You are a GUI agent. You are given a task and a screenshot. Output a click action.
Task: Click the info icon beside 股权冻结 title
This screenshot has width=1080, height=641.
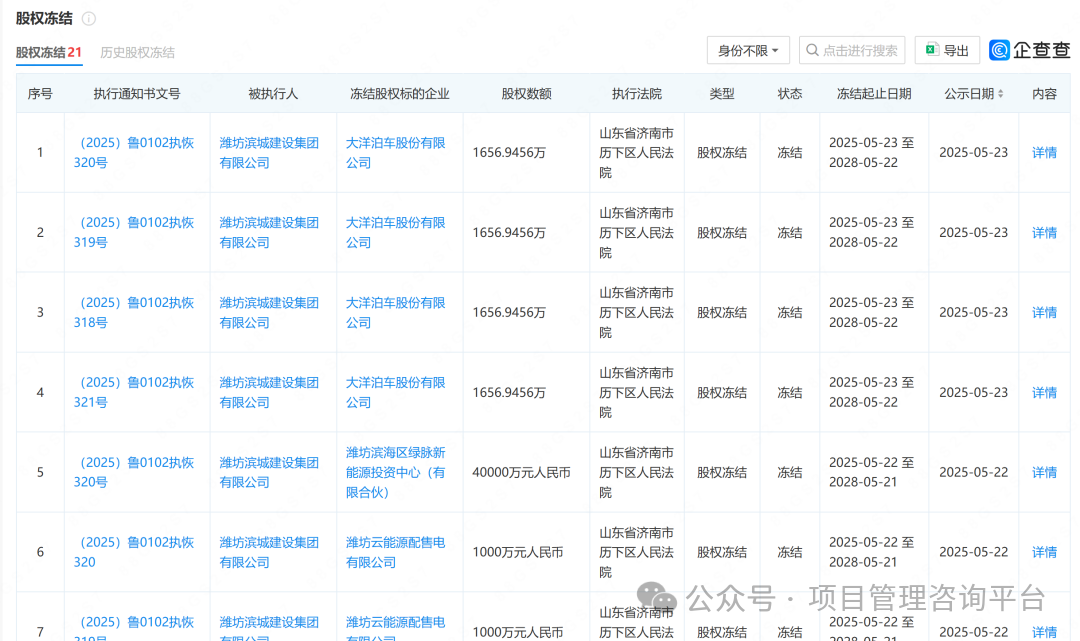89,19
